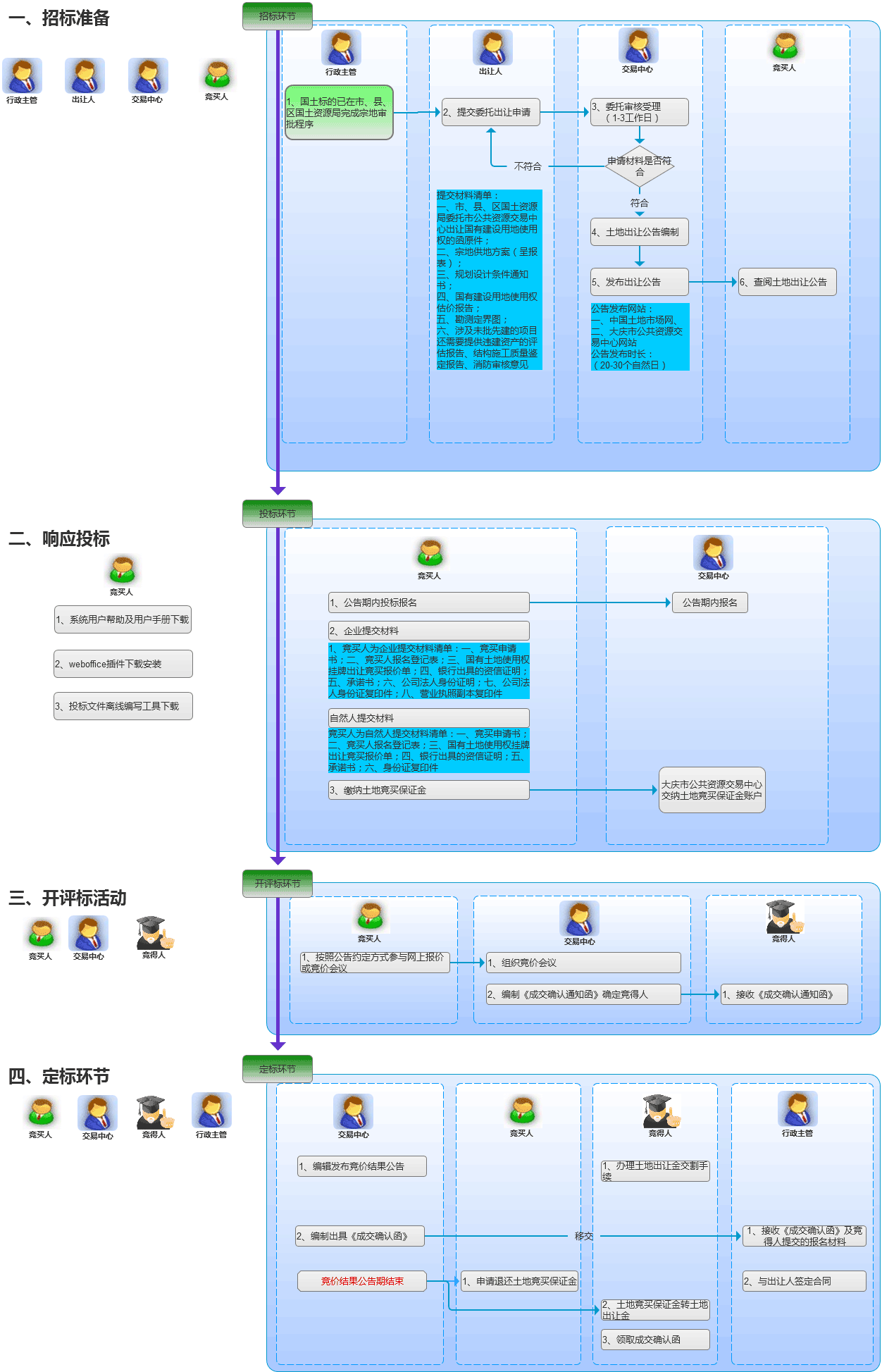Select the 出让人 icon in 招标环节 panel

coord(492,48)
